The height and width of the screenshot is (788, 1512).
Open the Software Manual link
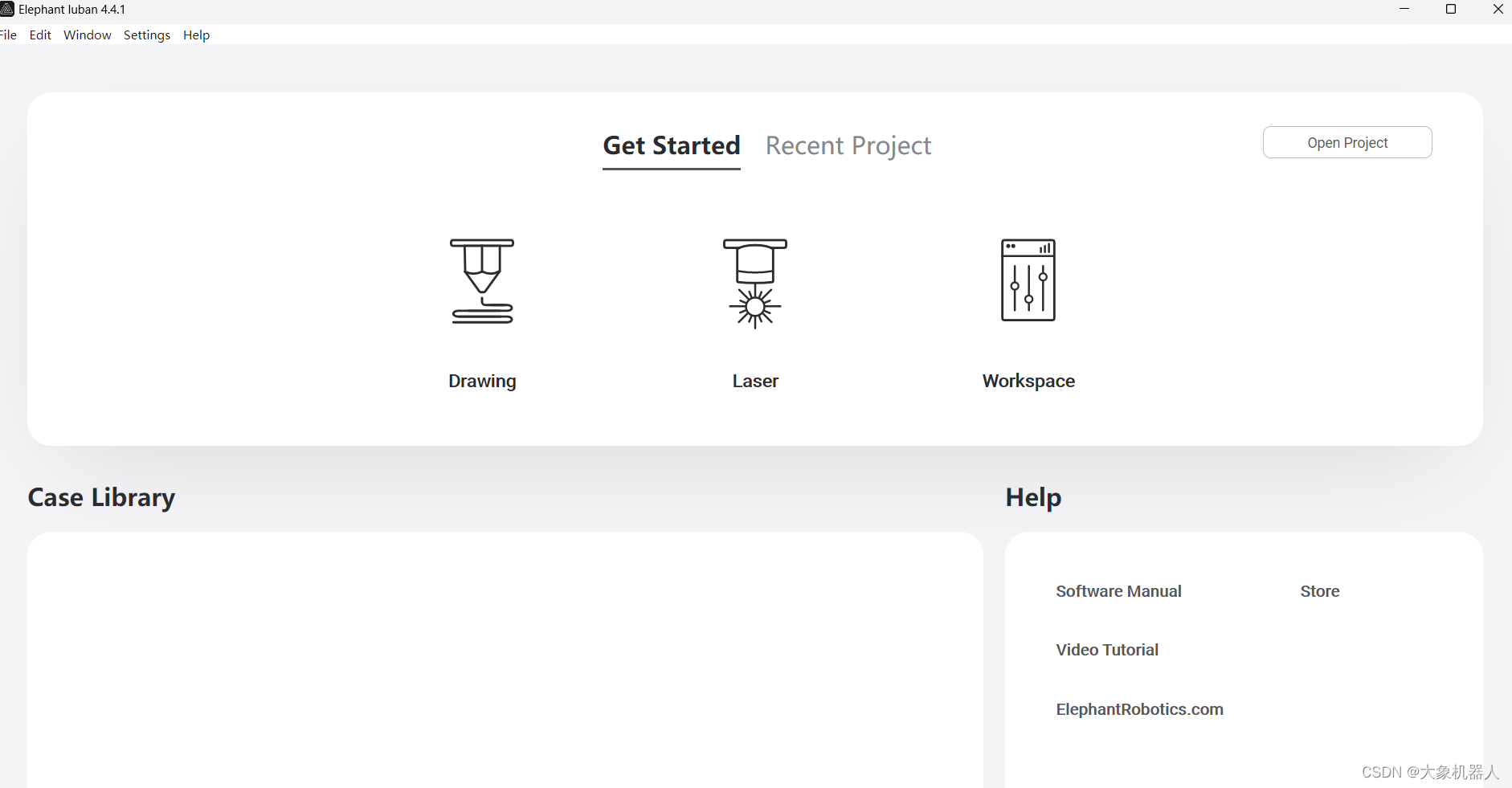pyautogui.click(x=1118, y=591)
